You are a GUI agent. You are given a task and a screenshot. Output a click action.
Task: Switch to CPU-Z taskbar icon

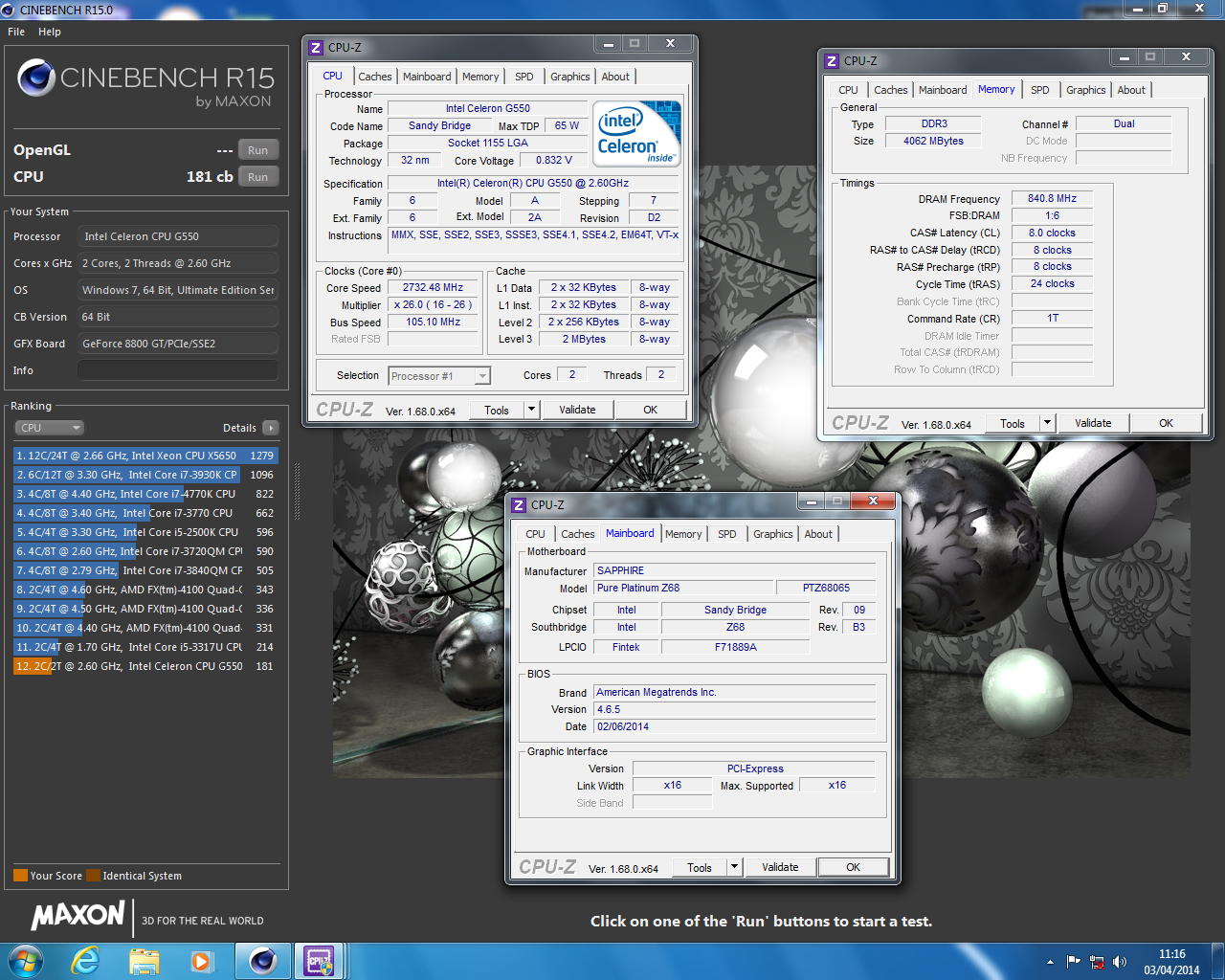click(x=319, y=961)
